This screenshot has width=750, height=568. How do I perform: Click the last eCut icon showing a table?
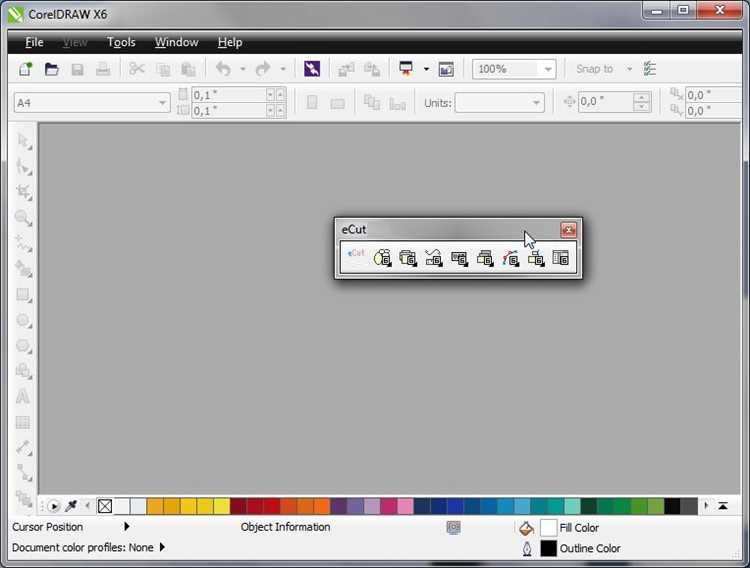561,258
